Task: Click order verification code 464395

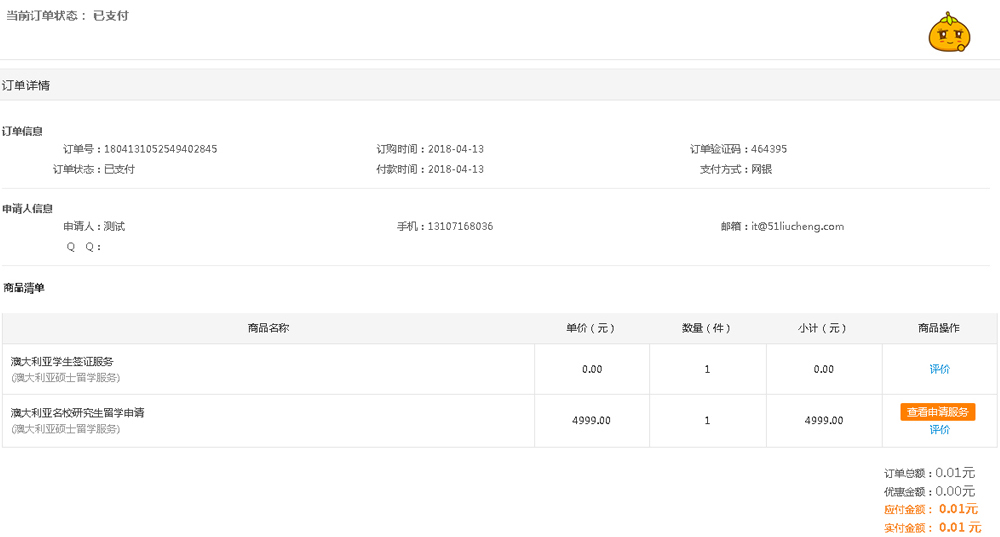Action: (x=768, y=149)
